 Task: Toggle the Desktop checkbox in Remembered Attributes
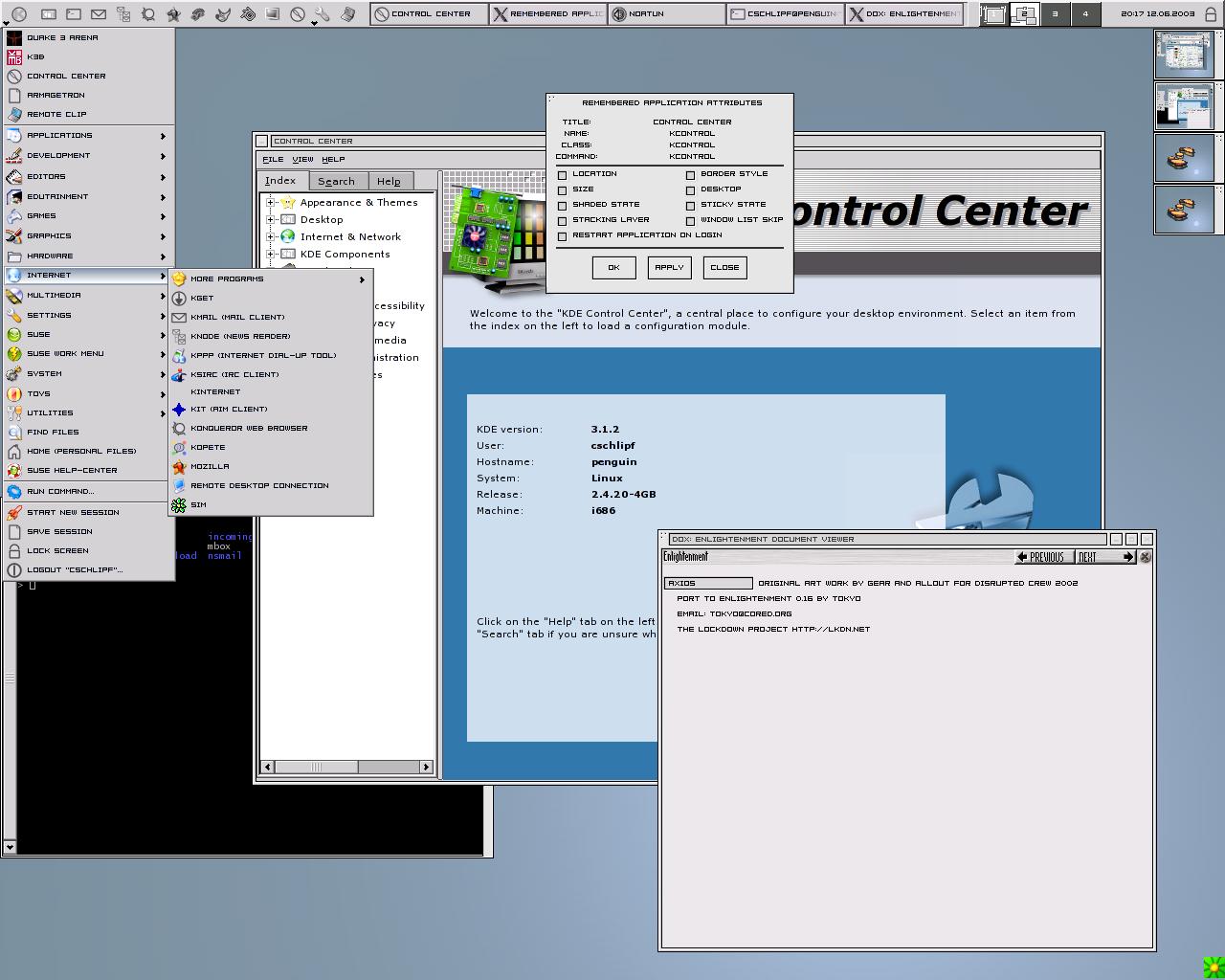point(690,190)
